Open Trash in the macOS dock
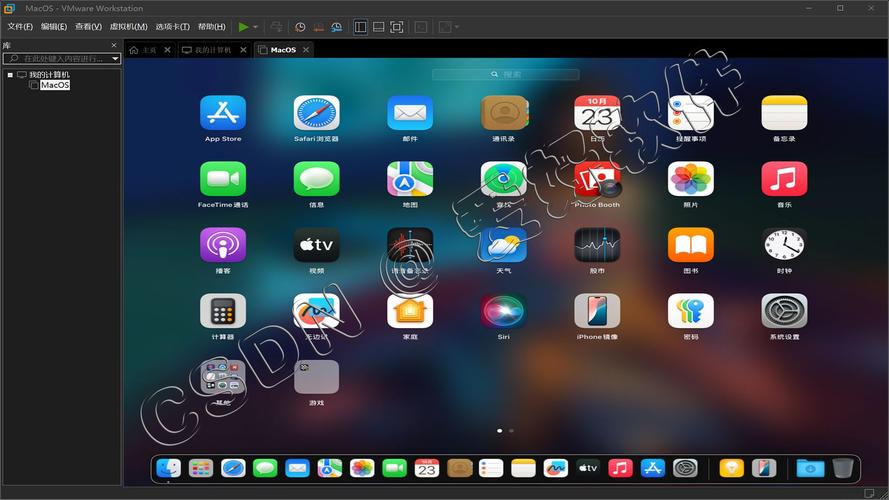Screen dimensions: 889x500 coord(843,468)
